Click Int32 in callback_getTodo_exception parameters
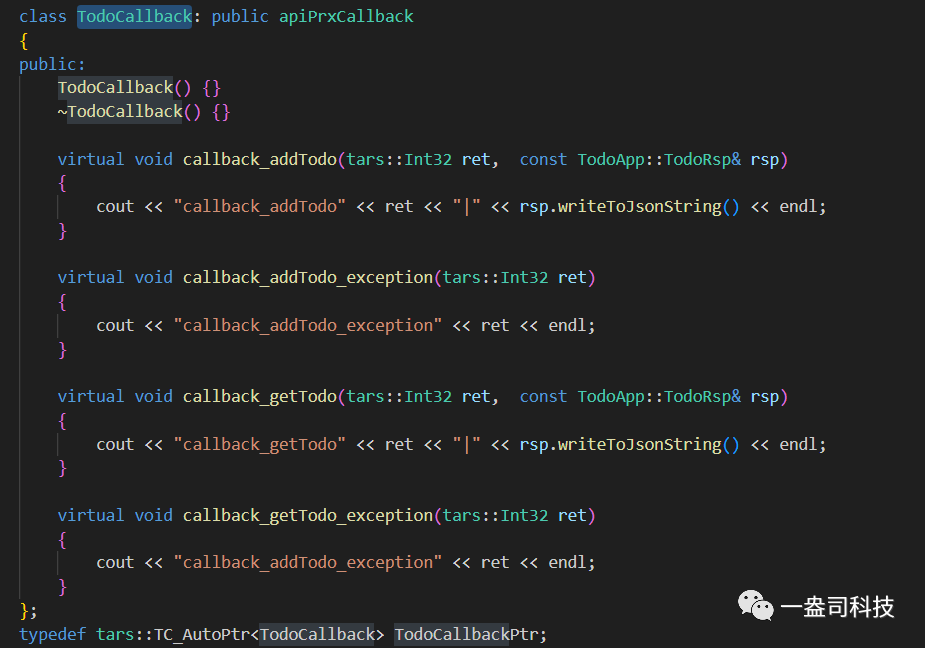This screenshot has height=648, width=925. click(x=524, y=515)
